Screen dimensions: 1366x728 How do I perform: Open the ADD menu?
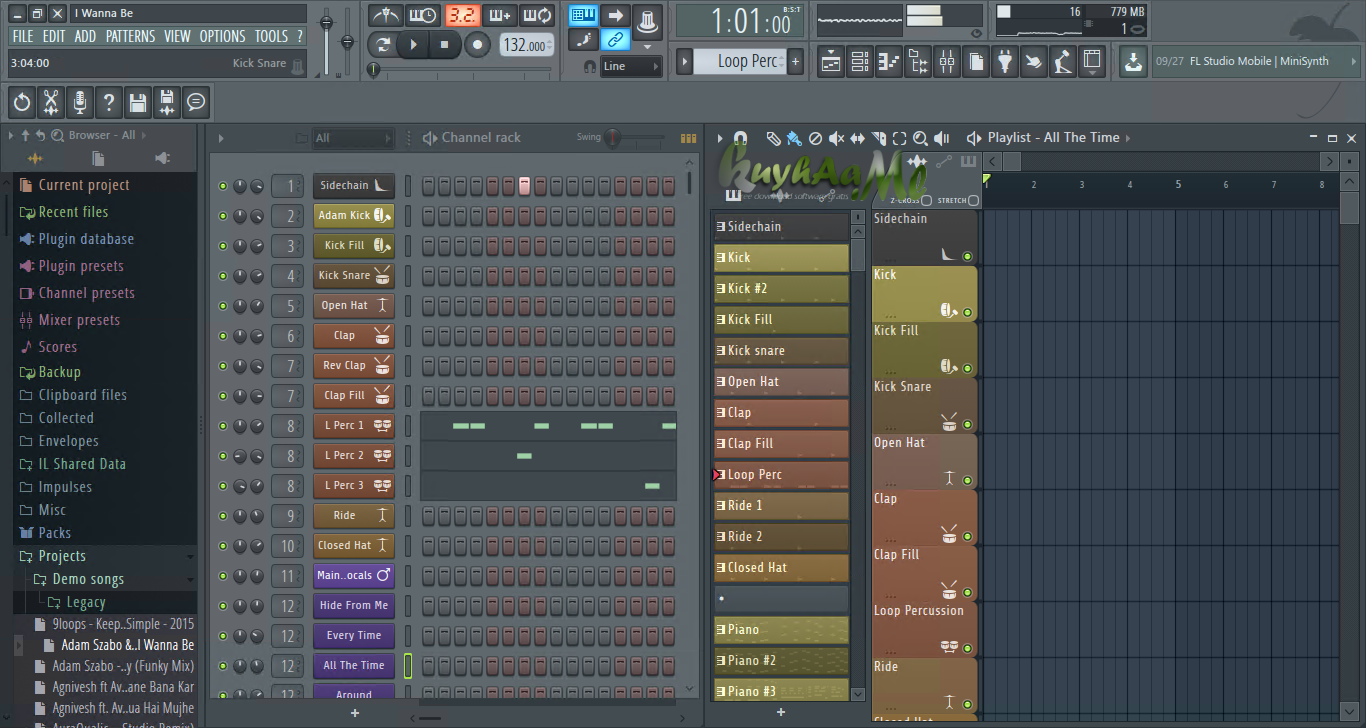[x=85, y=36]
